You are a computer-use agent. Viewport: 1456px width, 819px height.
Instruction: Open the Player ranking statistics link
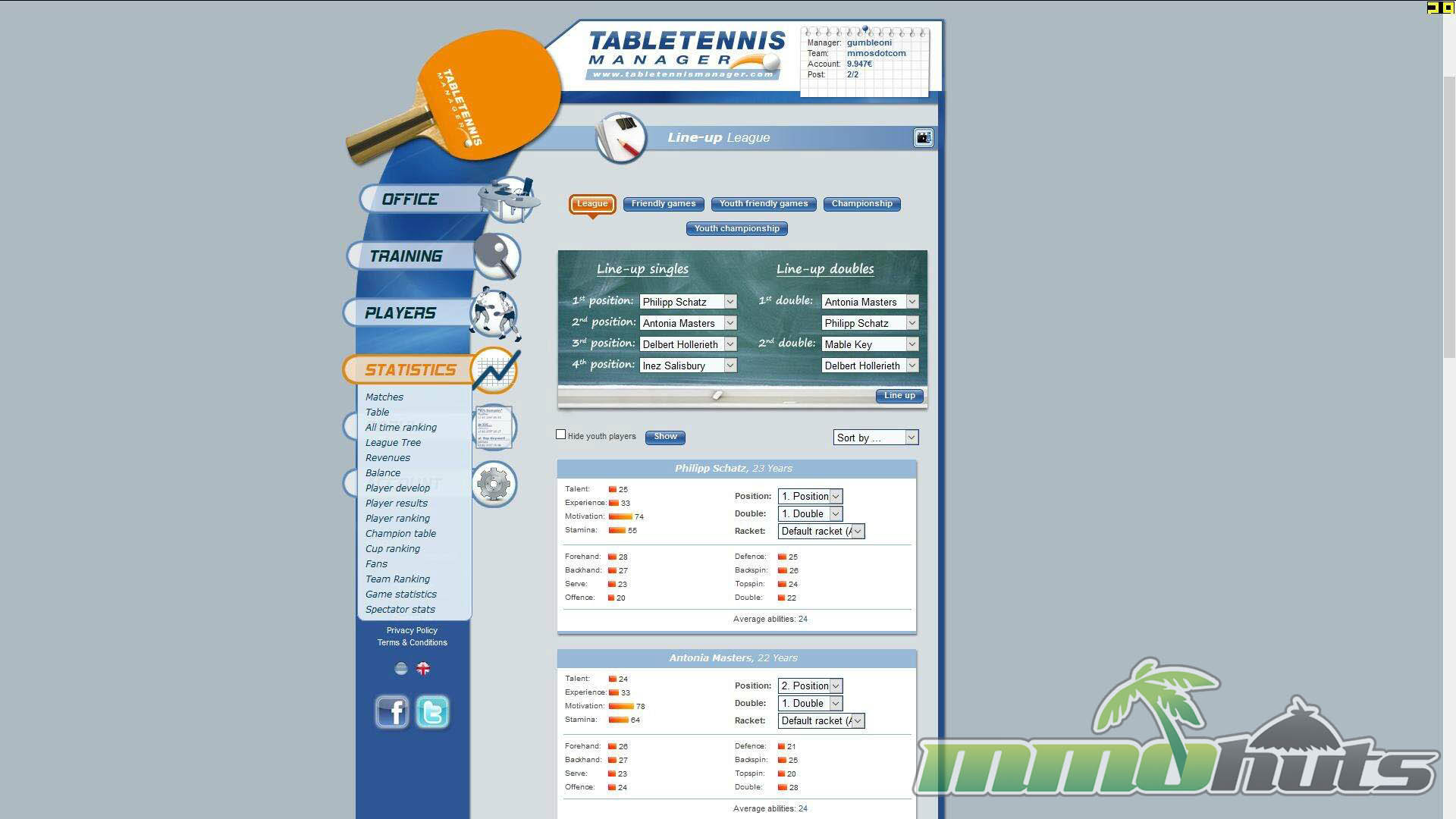pyautogui.click(x=397, y=519)
